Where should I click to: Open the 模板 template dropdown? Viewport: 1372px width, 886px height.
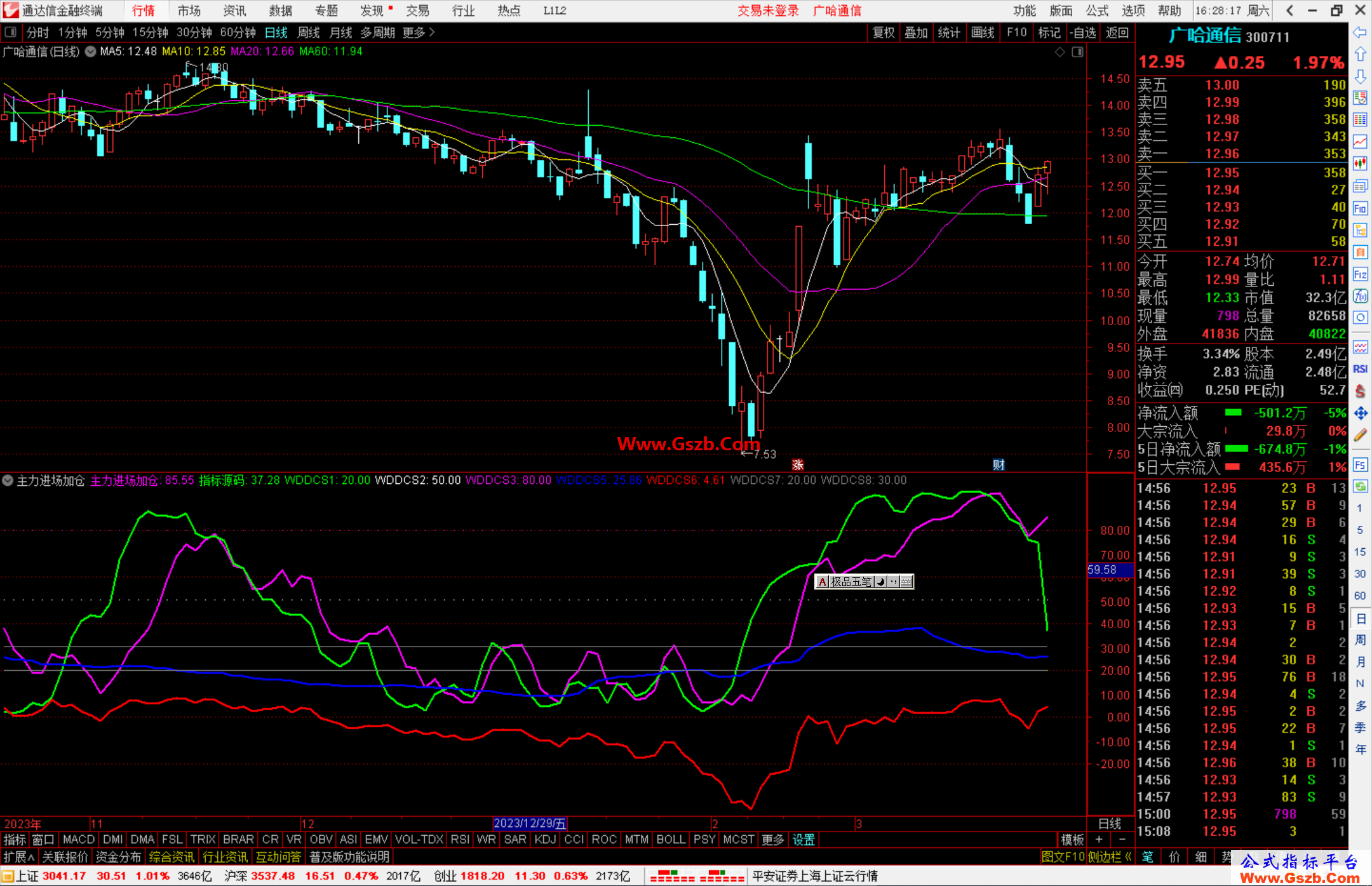pos(1072,840)
